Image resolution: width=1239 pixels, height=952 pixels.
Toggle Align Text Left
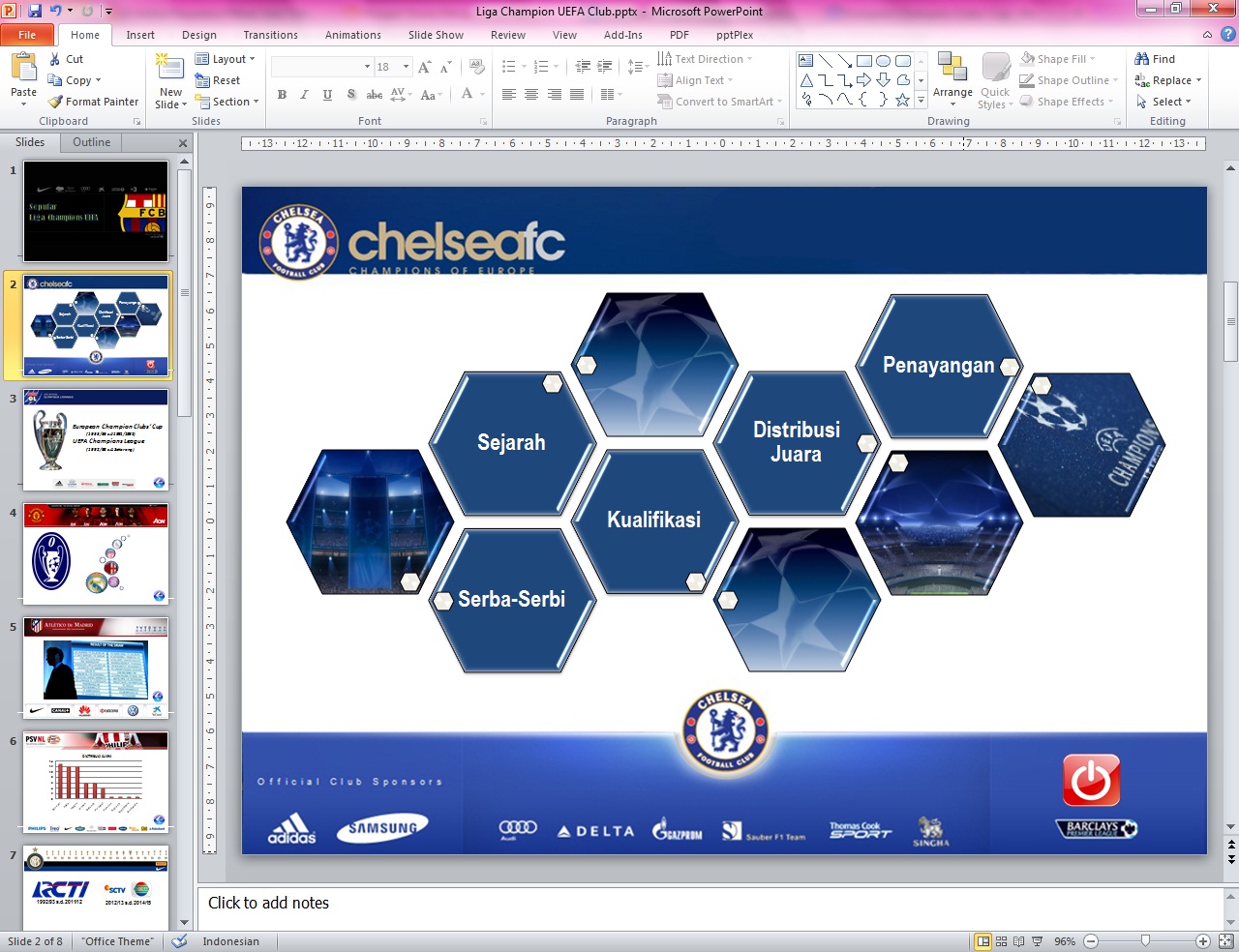(509, 95)
